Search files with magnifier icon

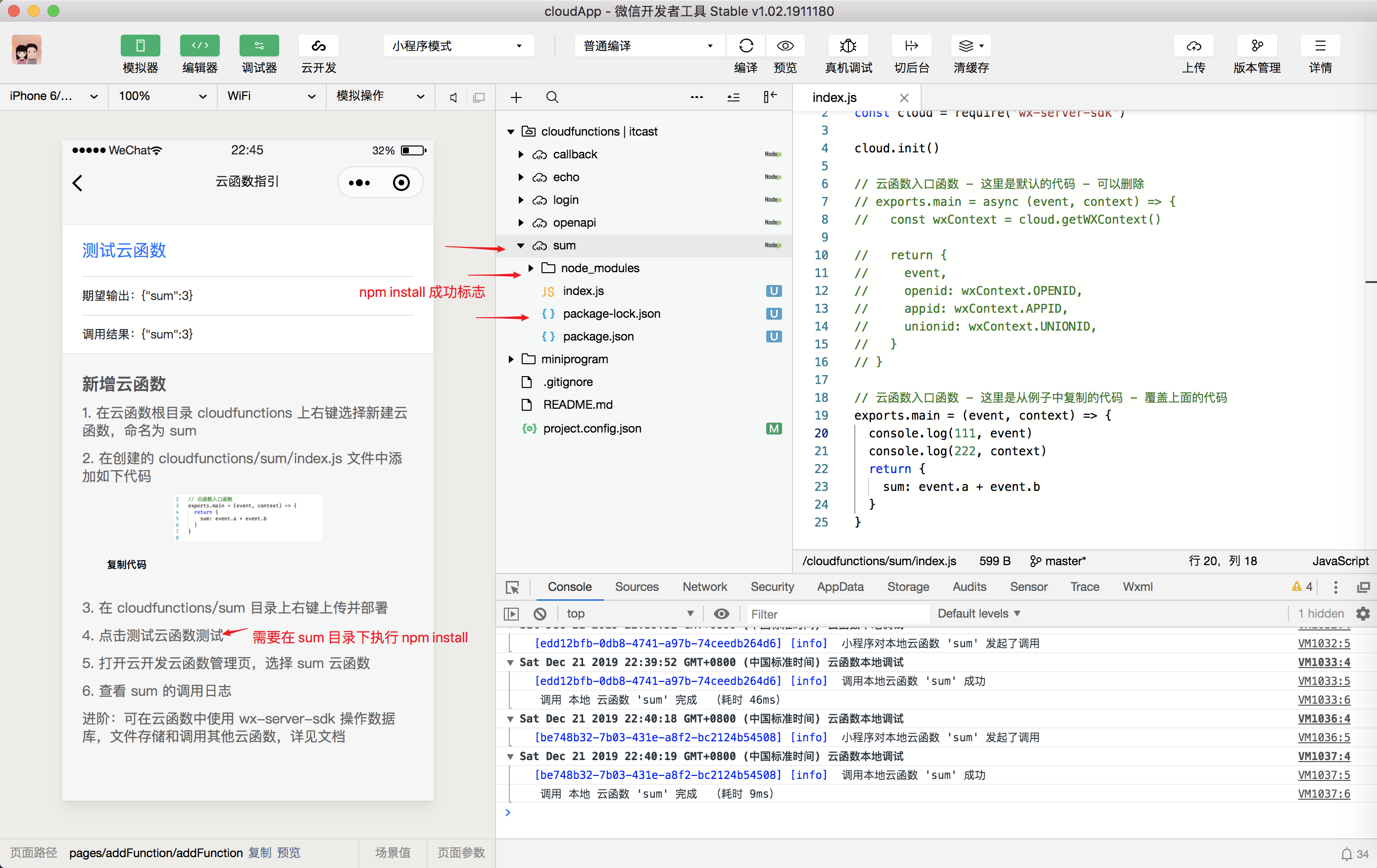(x=552, y=97)
